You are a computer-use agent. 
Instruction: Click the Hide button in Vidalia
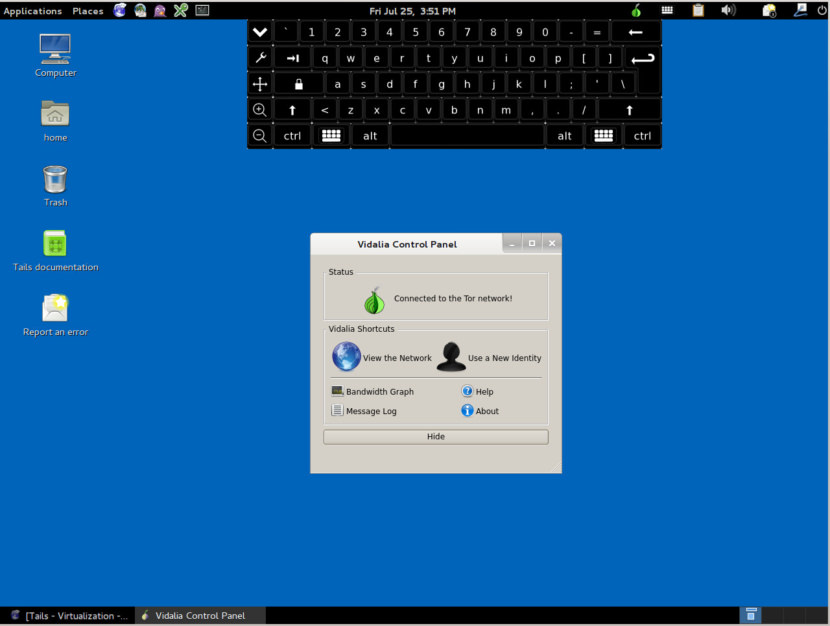436,437
